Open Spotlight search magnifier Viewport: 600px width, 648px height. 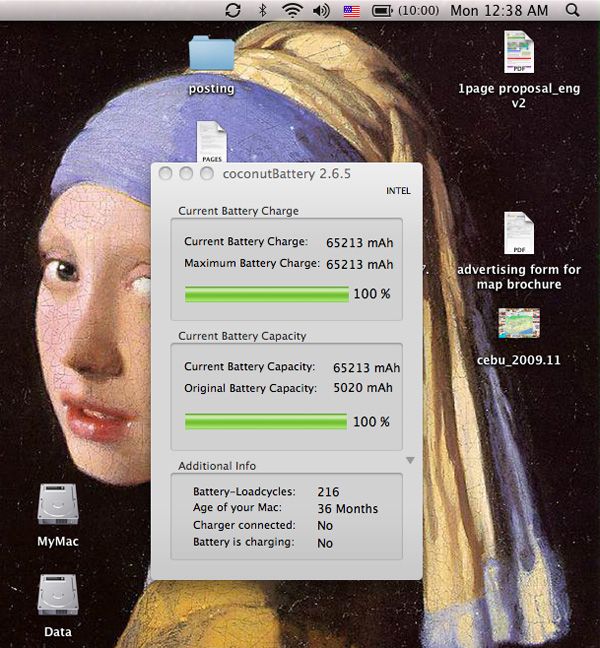click(x=572, y=10)
